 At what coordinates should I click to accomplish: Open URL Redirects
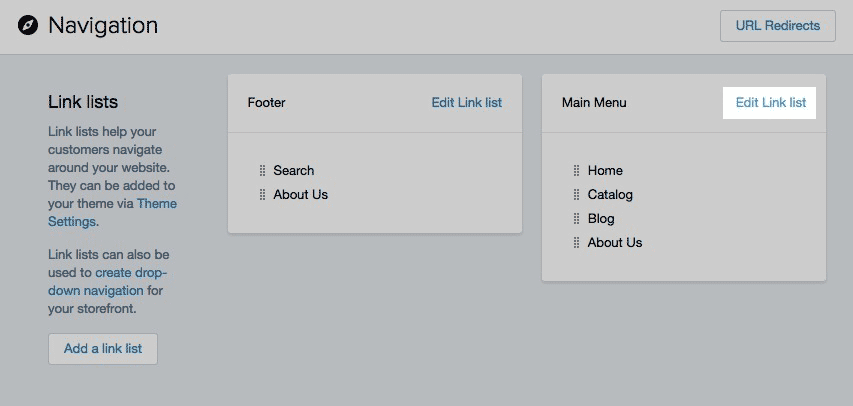click(777, 26)
